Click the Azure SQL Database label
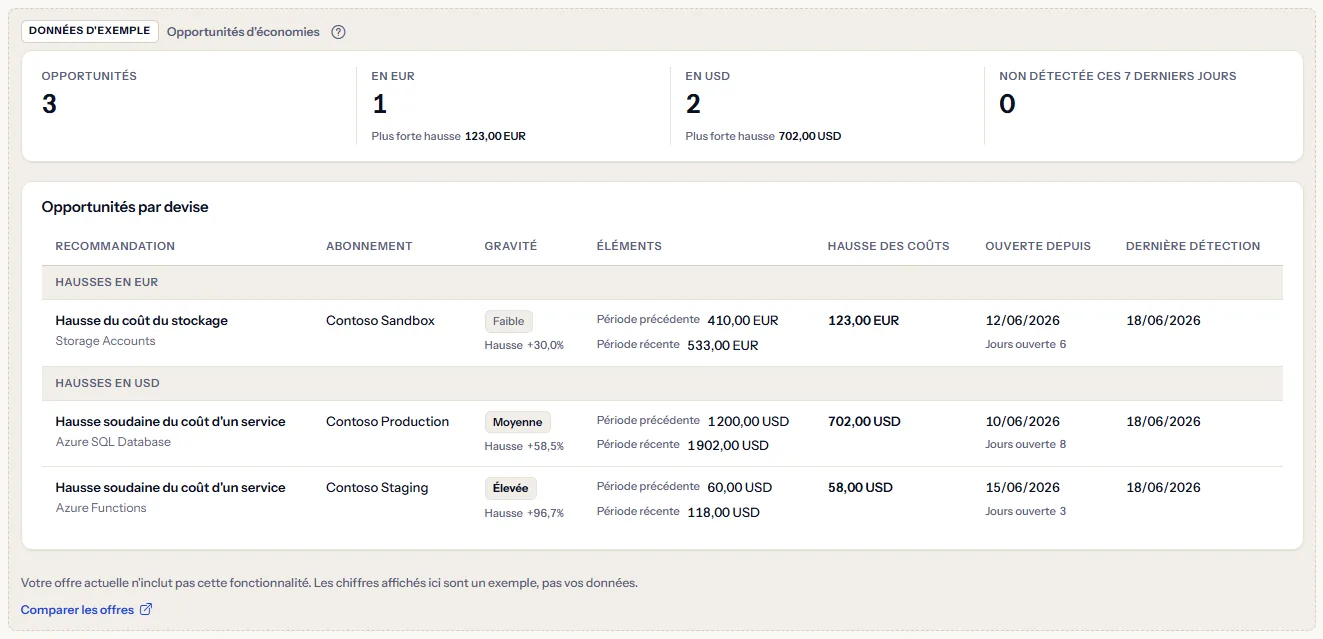This screenshot has width=1323, height=639. (x=113, y=442)
